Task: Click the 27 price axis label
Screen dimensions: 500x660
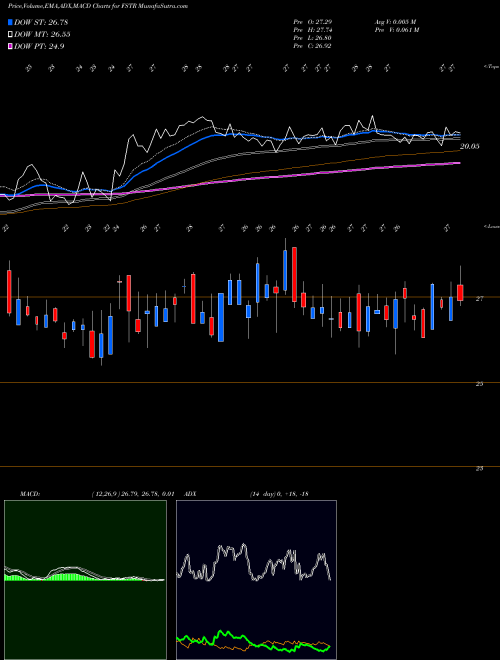Action: 479,298
